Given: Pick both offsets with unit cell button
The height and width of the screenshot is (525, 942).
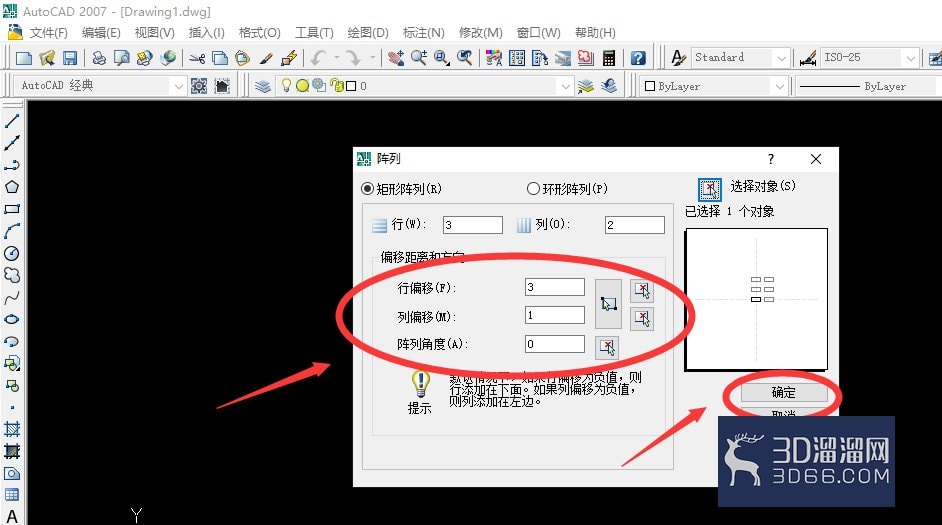Looking at the screenshot, I should 608,304.
